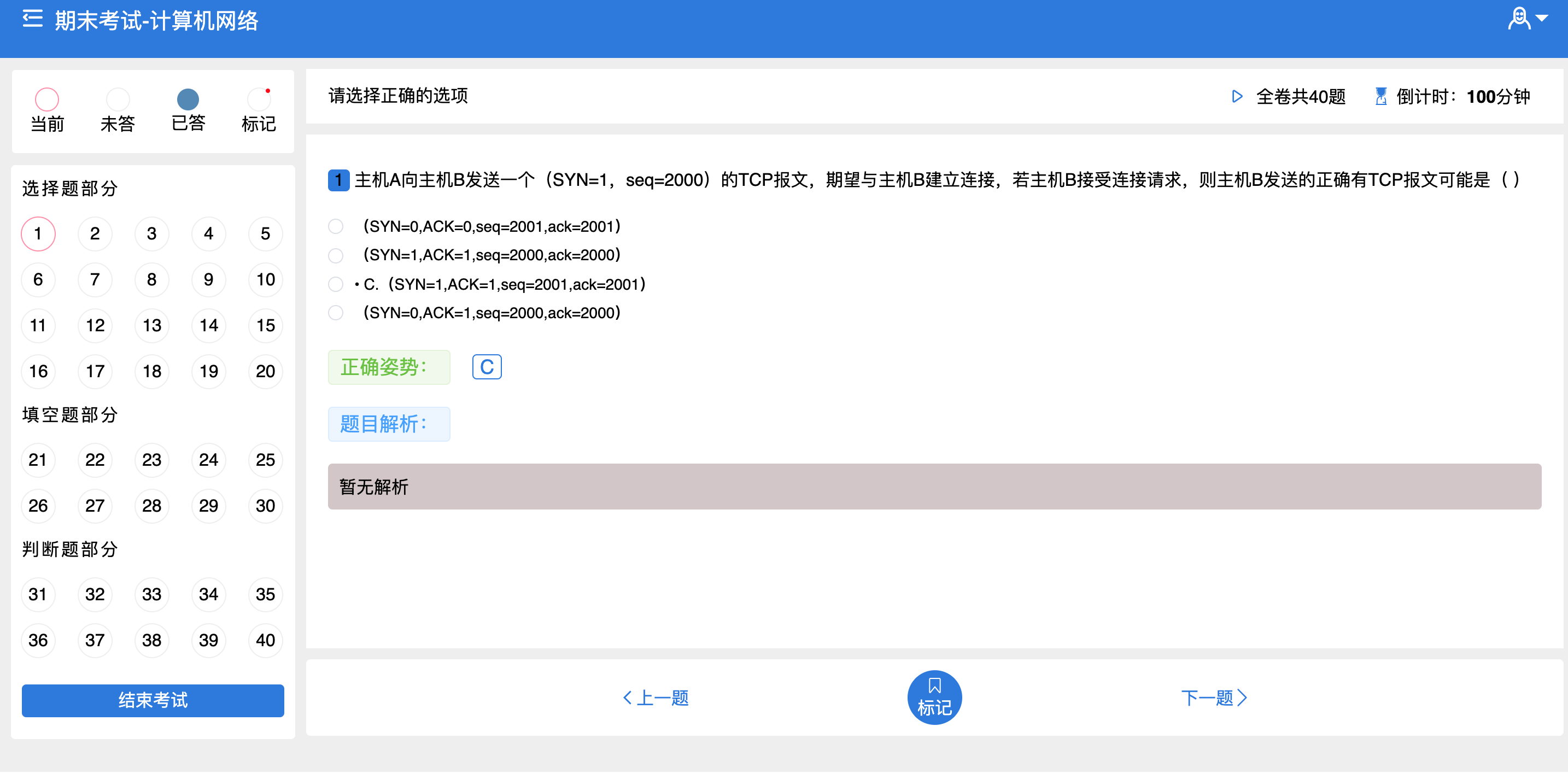Click the 暂无解析 explanation box
The height and width of the screenshot is (773, 1568).
pyautogui.click(x=934, y=487)
